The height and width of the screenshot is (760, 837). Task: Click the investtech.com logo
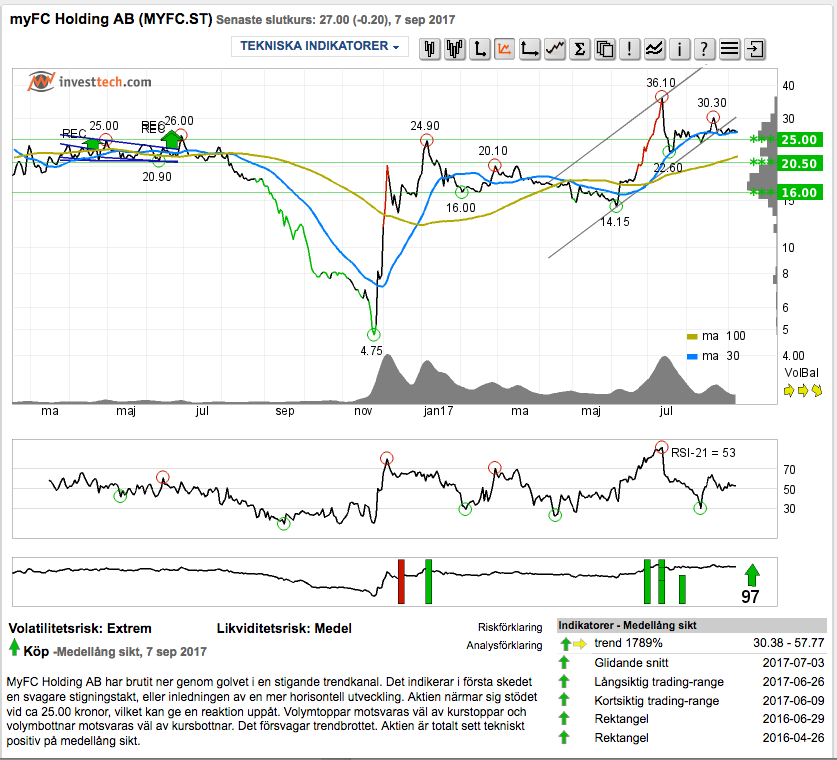(90, 82)
